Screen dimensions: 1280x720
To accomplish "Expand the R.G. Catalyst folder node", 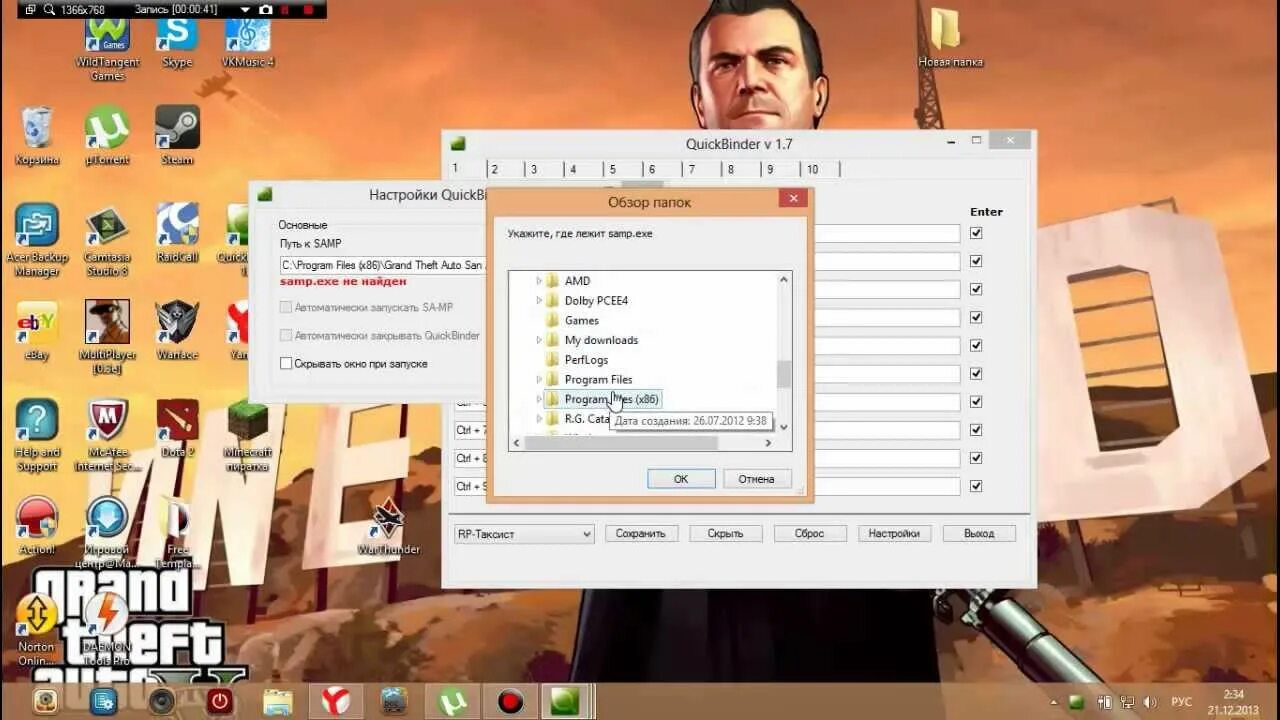I will click(539, 419).
